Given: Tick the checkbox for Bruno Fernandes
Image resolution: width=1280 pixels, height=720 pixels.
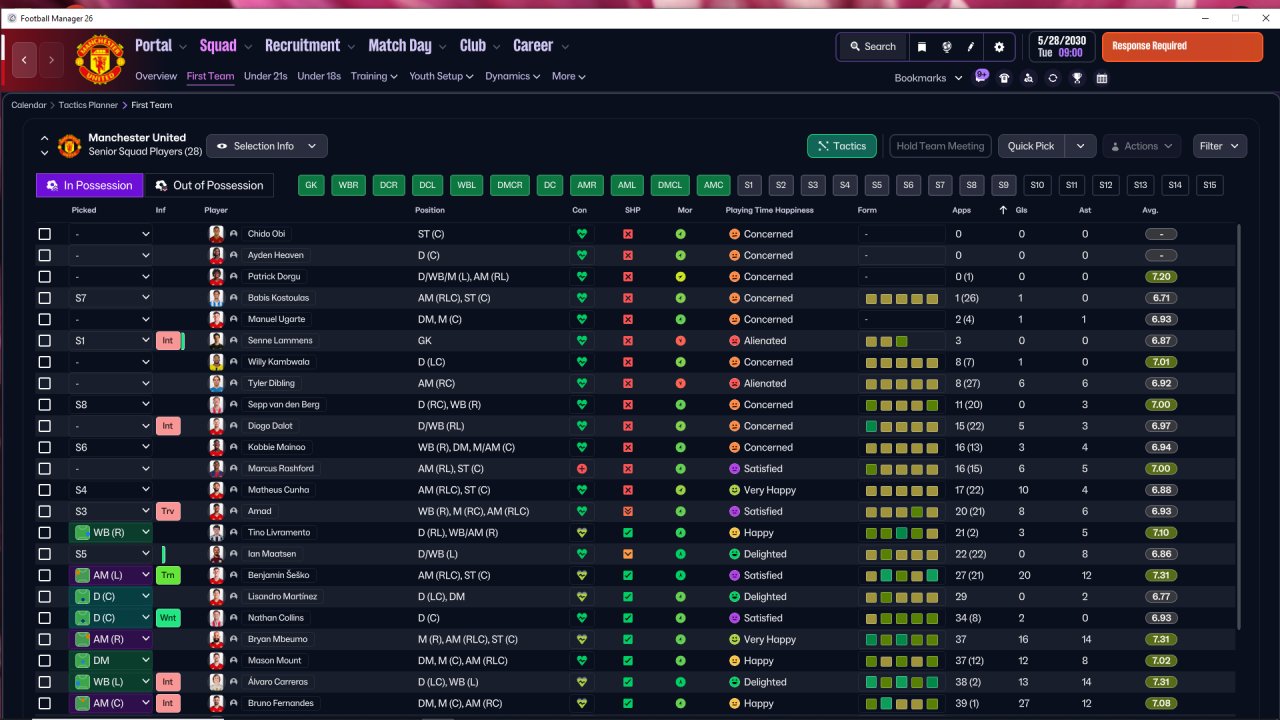Looking at the screenshot, I should pyautogui.click(x=44, y=703).
